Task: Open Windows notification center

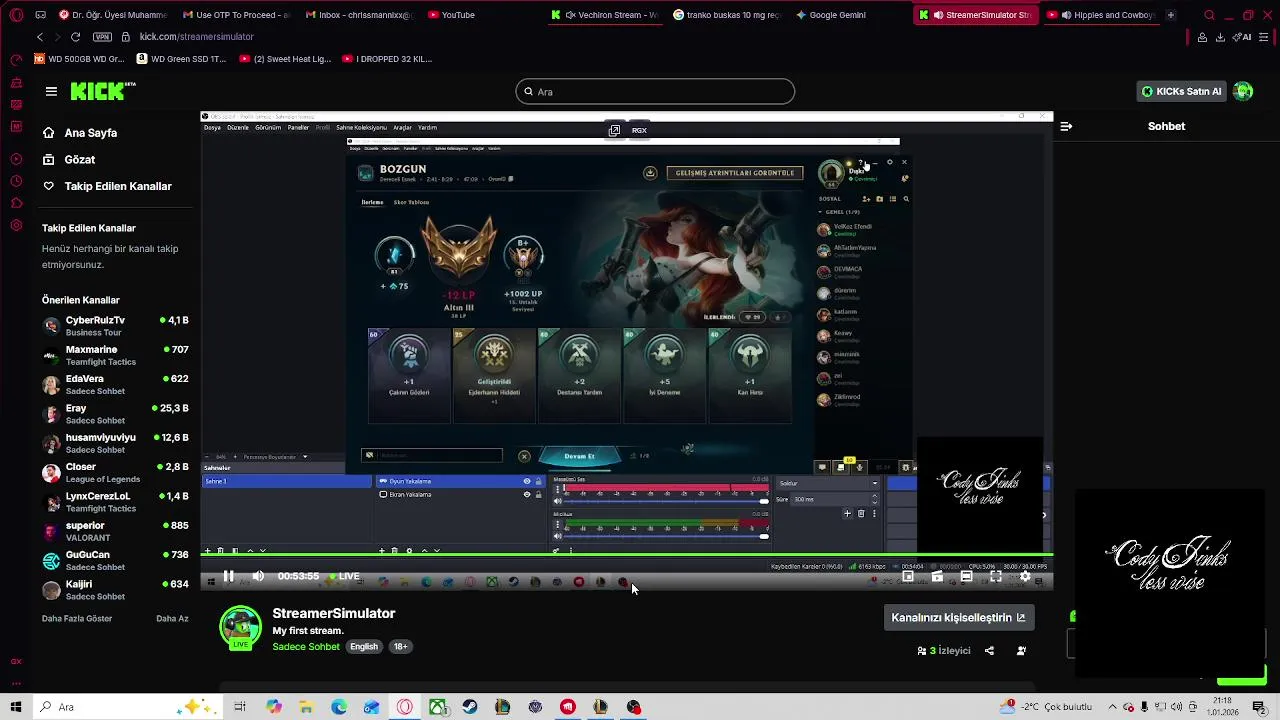Action: (x=1260, y=707)
